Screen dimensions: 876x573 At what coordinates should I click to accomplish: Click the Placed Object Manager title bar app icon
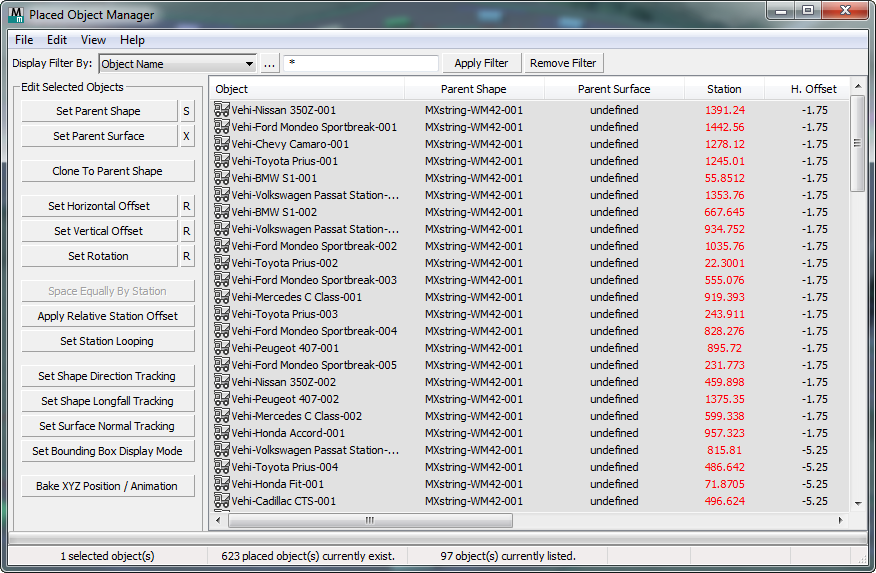17,15
